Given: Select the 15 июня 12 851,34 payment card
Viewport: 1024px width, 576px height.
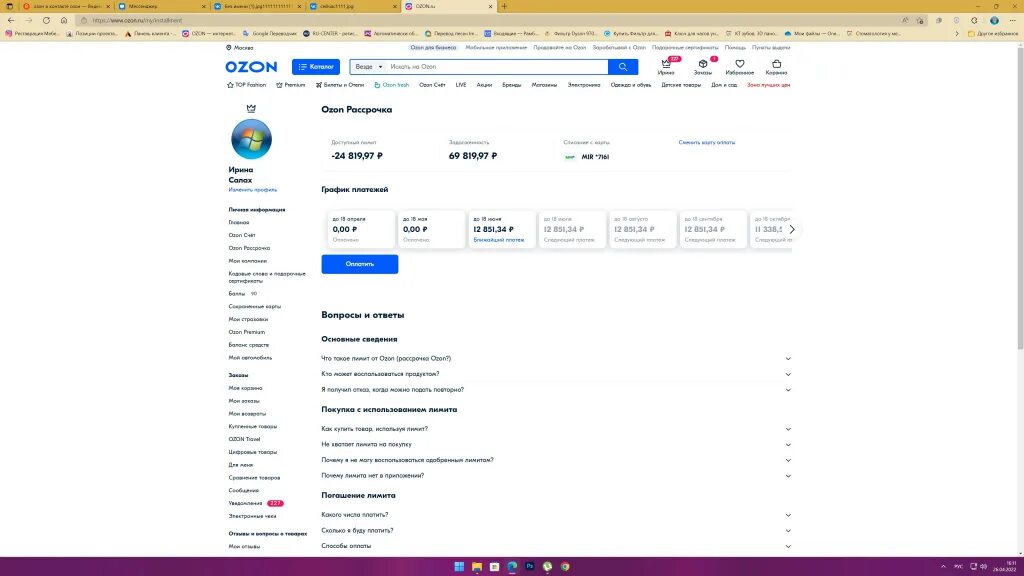Looking at the screenshot, I should [502, 229].
